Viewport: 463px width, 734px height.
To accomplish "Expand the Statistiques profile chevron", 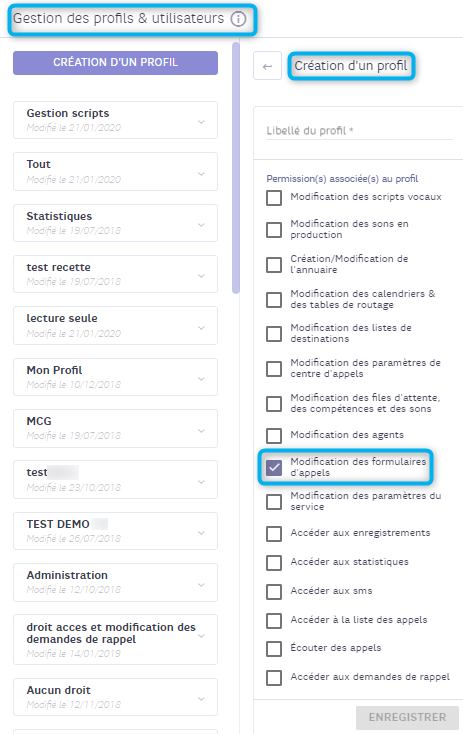I will [x=201, y=225].
